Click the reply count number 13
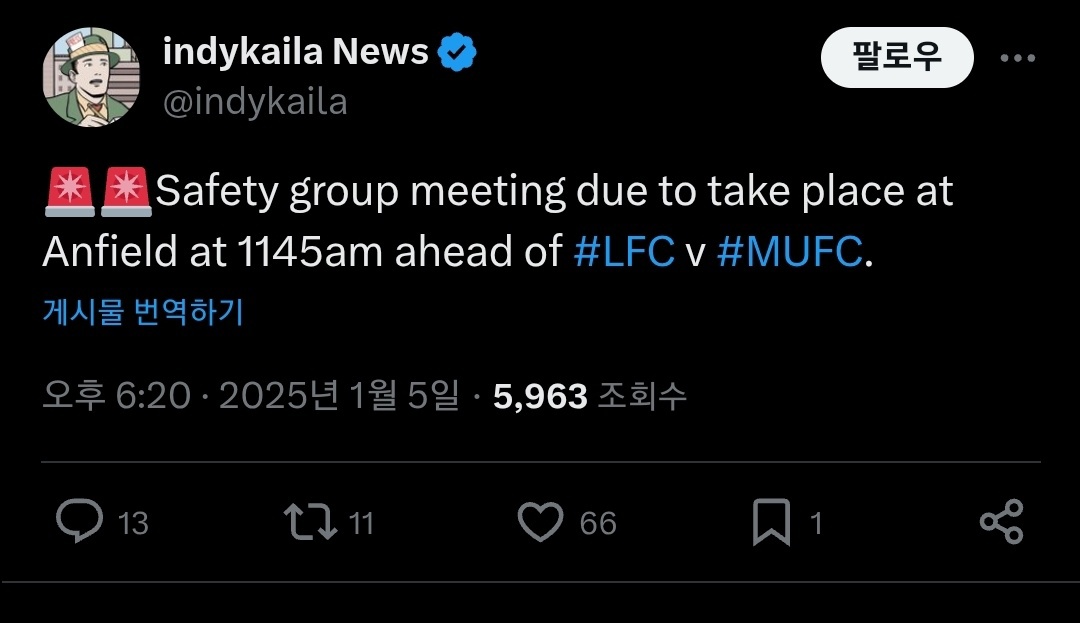 coord(133,523)
